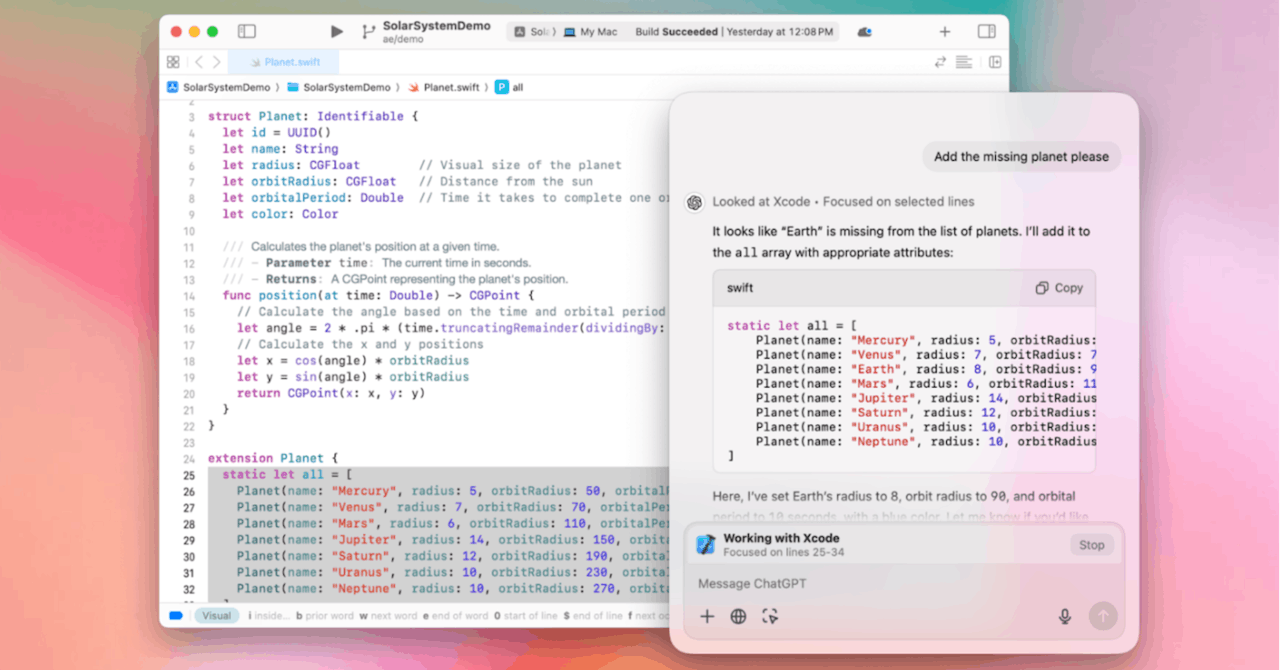
Task: Open the 'all' symbol breadcrumb
Action: (x=510, y=87)
